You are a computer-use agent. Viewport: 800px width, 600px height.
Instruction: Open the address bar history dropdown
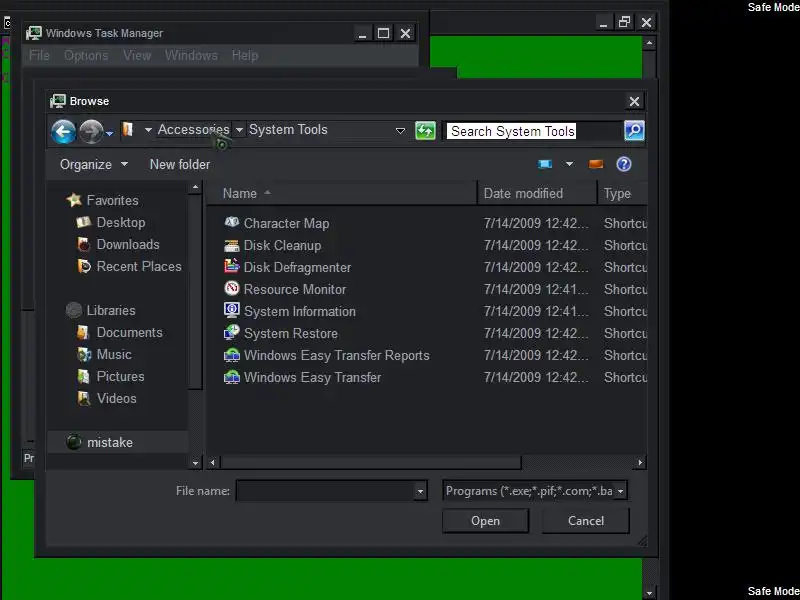401,131
